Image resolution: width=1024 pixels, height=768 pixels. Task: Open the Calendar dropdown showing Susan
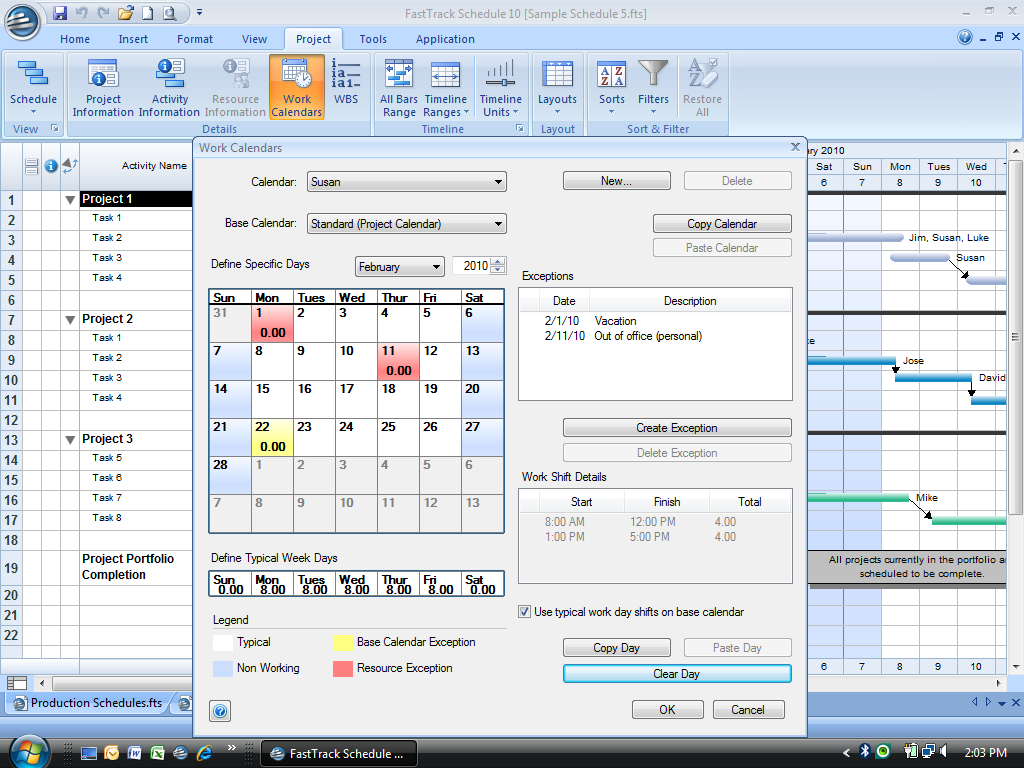(406, 182)
